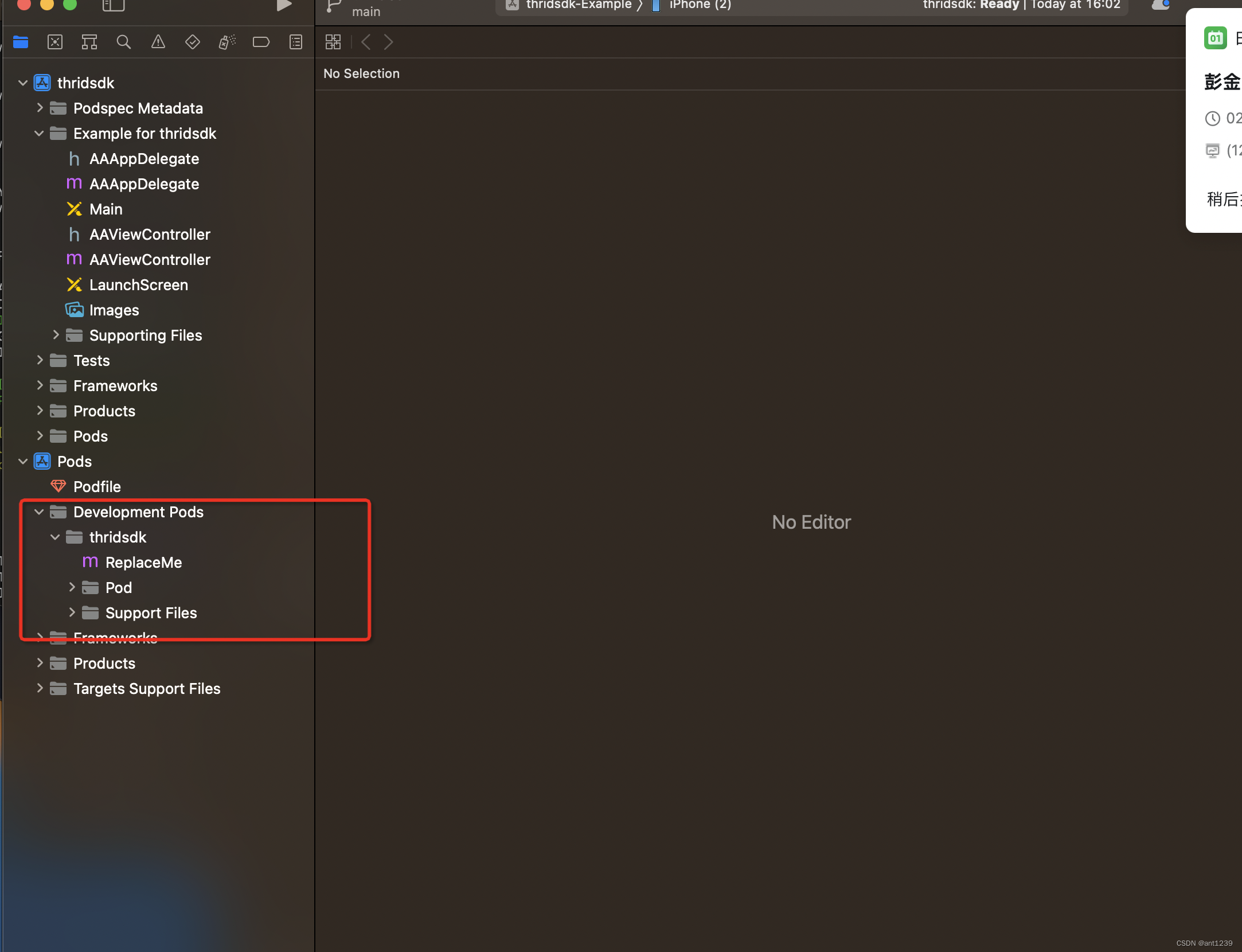This screenshot has width=1242, height=952.
Task: Select the ReplaceMe source file
Action: pos(143,563)
